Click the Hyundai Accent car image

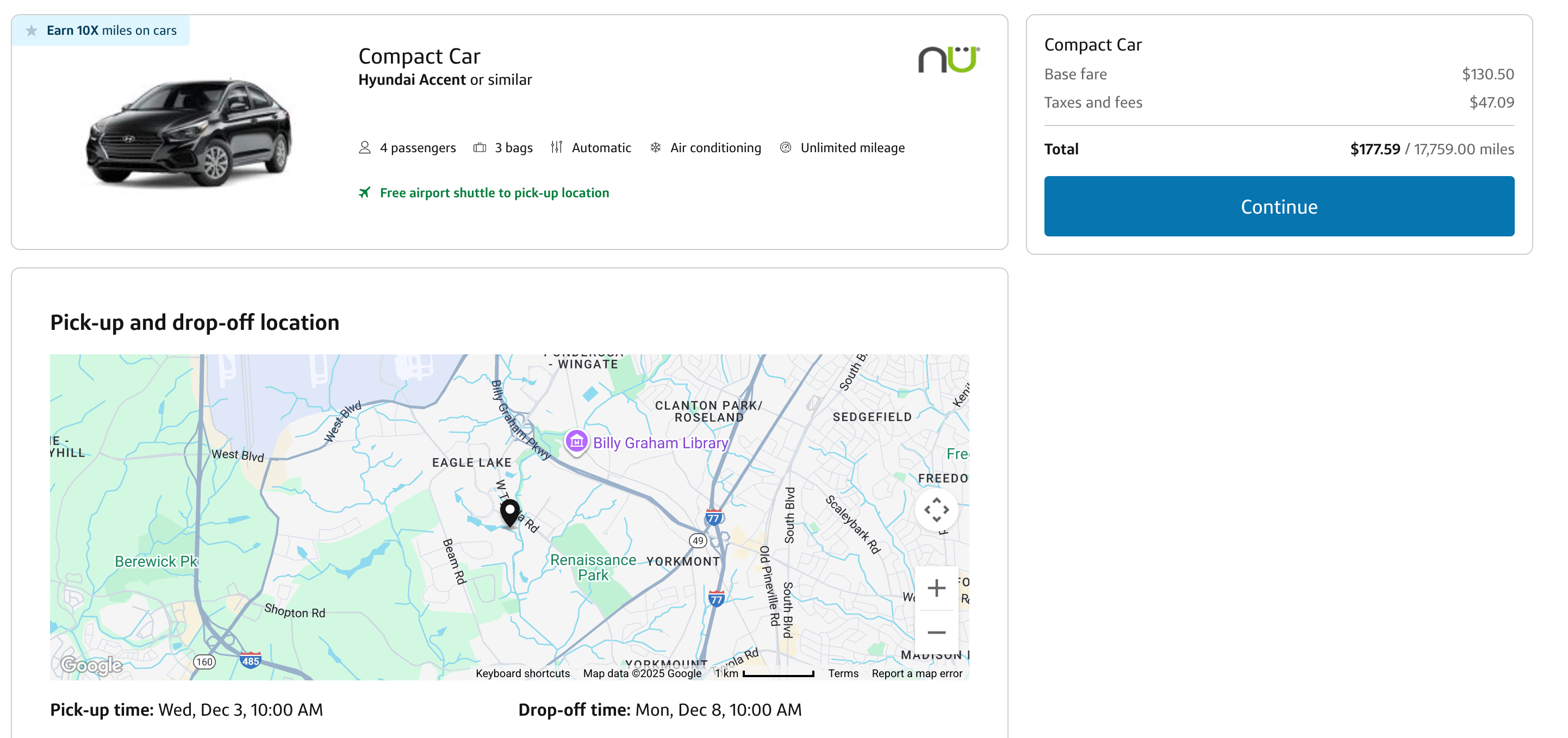coord(189,131)
